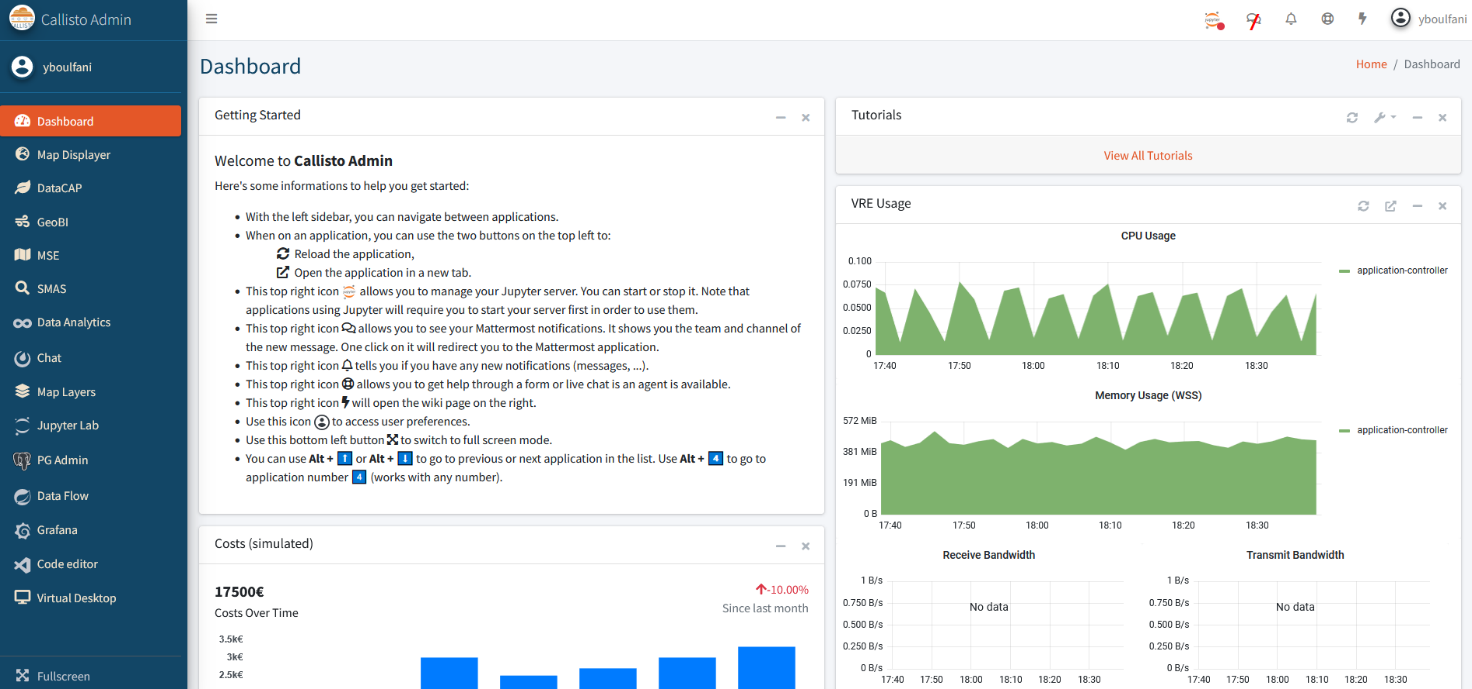Toggle application-controller series in CPU Usage legend

point(1393,271)
